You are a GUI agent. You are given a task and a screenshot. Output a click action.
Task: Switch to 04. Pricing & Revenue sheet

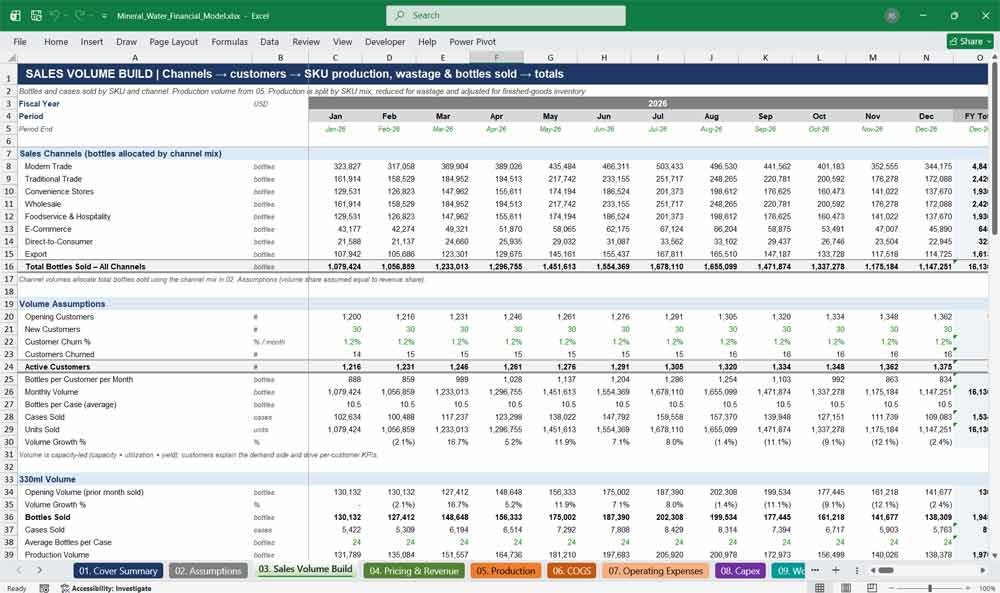point(414,571)
